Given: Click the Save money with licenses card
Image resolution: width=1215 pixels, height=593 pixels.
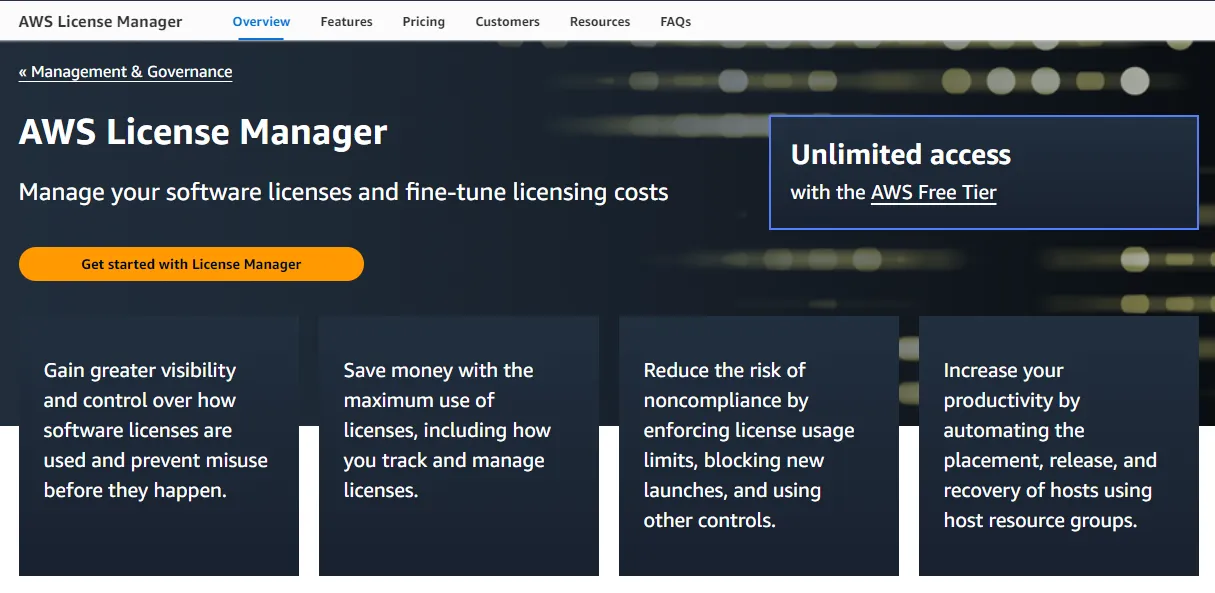Looking at the screenshot, I should click(459, 446).
